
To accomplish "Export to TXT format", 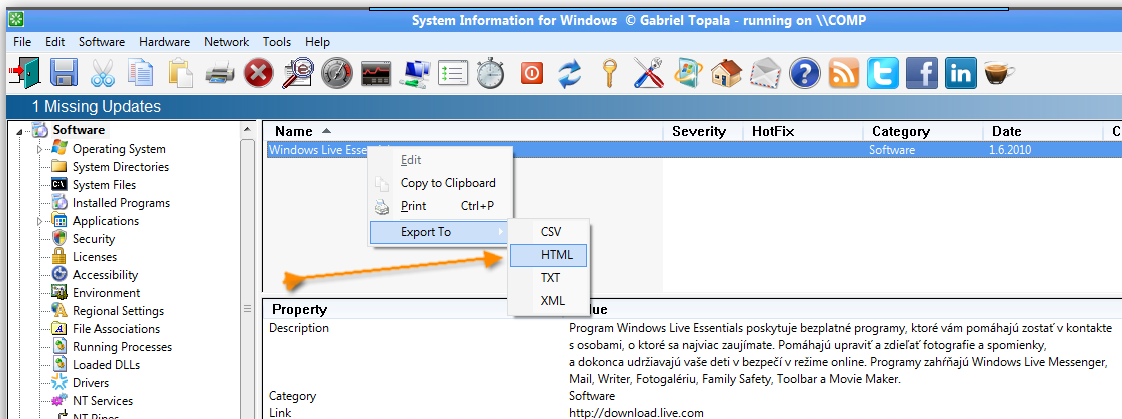I will click(549, 277).
